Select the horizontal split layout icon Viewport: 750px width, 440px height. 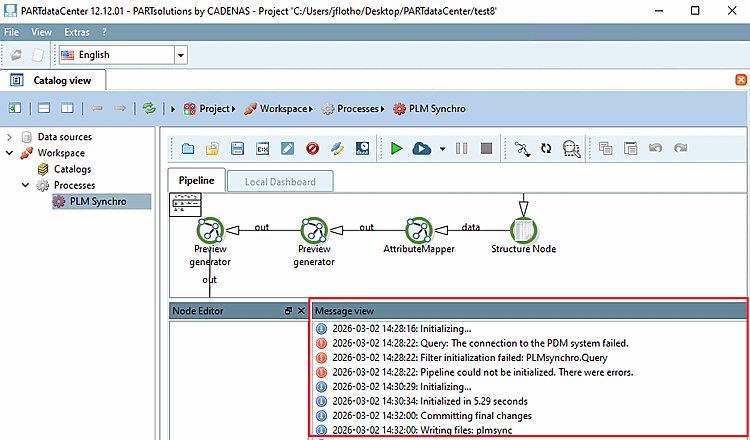44,109
